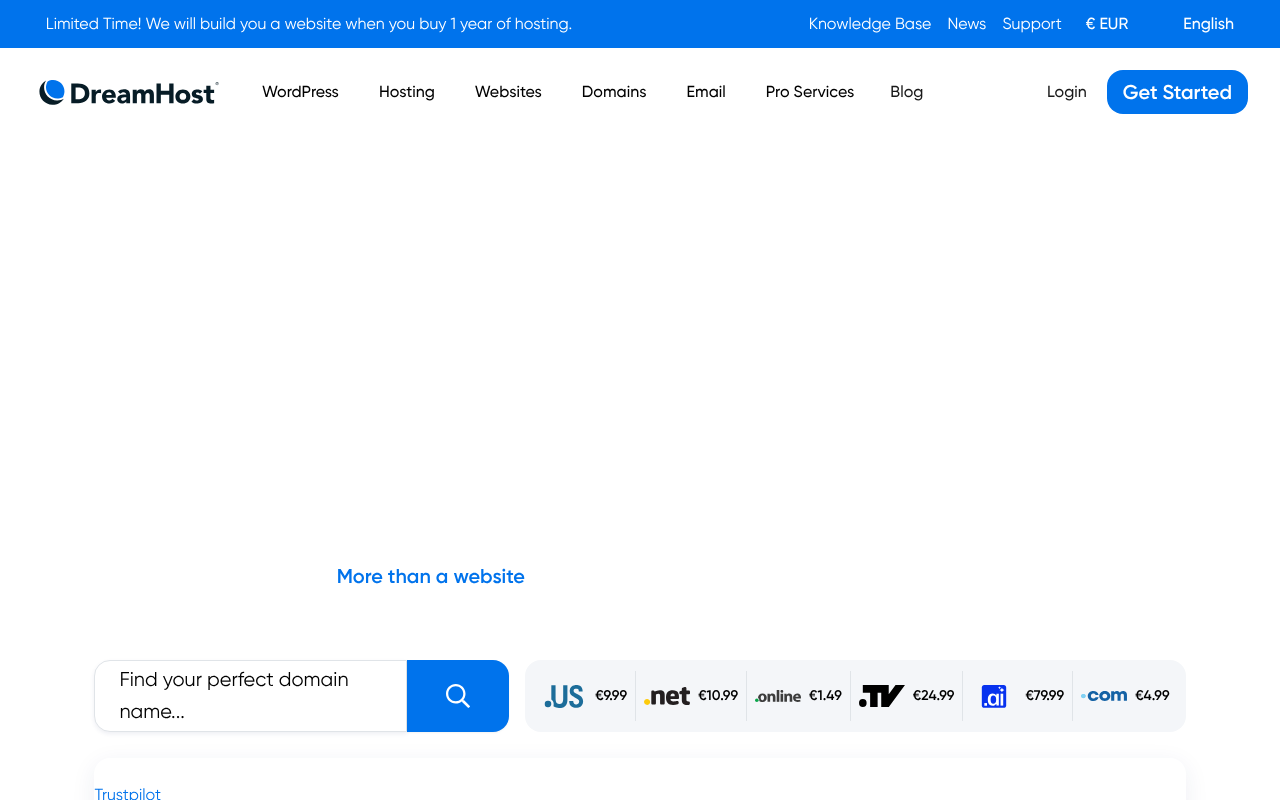The height and width of the screenshot is (800, 1280).
Task: Click the €4.99 price text
Action: pos(1152,695)
